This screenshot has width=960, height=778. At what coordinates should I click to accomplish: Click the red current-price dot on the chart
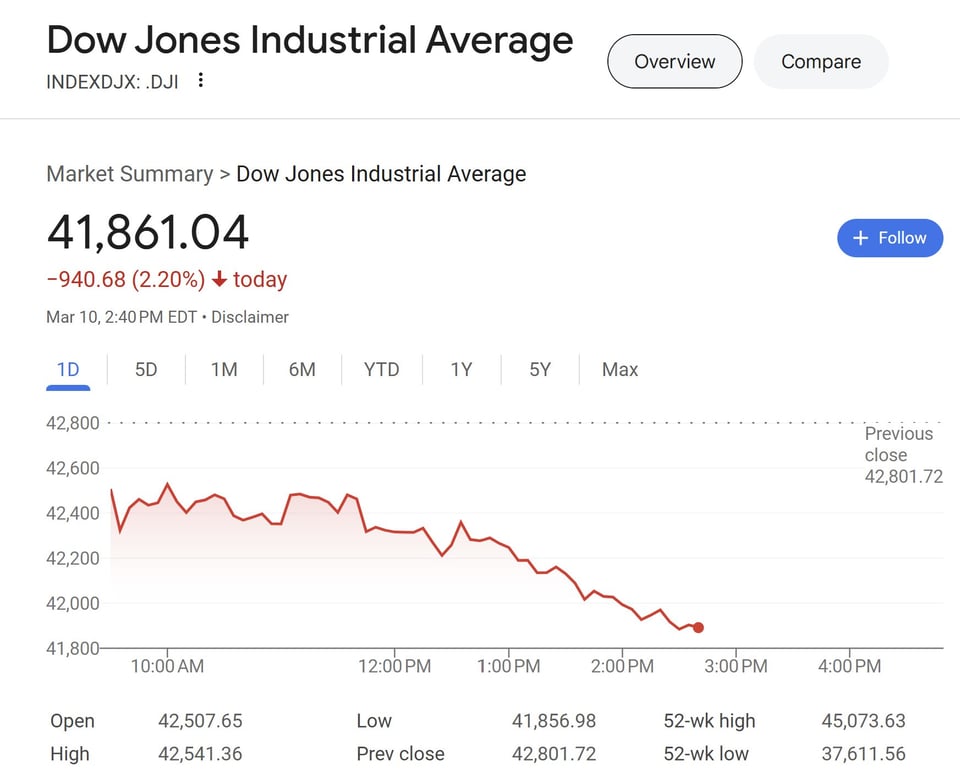click(x=698, y=628)
